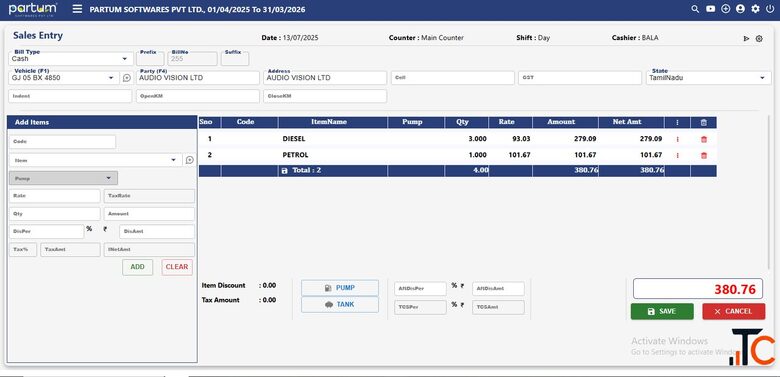Click the OpenKM field
The width and height of the screenshot is (780, 377).
click(198, 96)
